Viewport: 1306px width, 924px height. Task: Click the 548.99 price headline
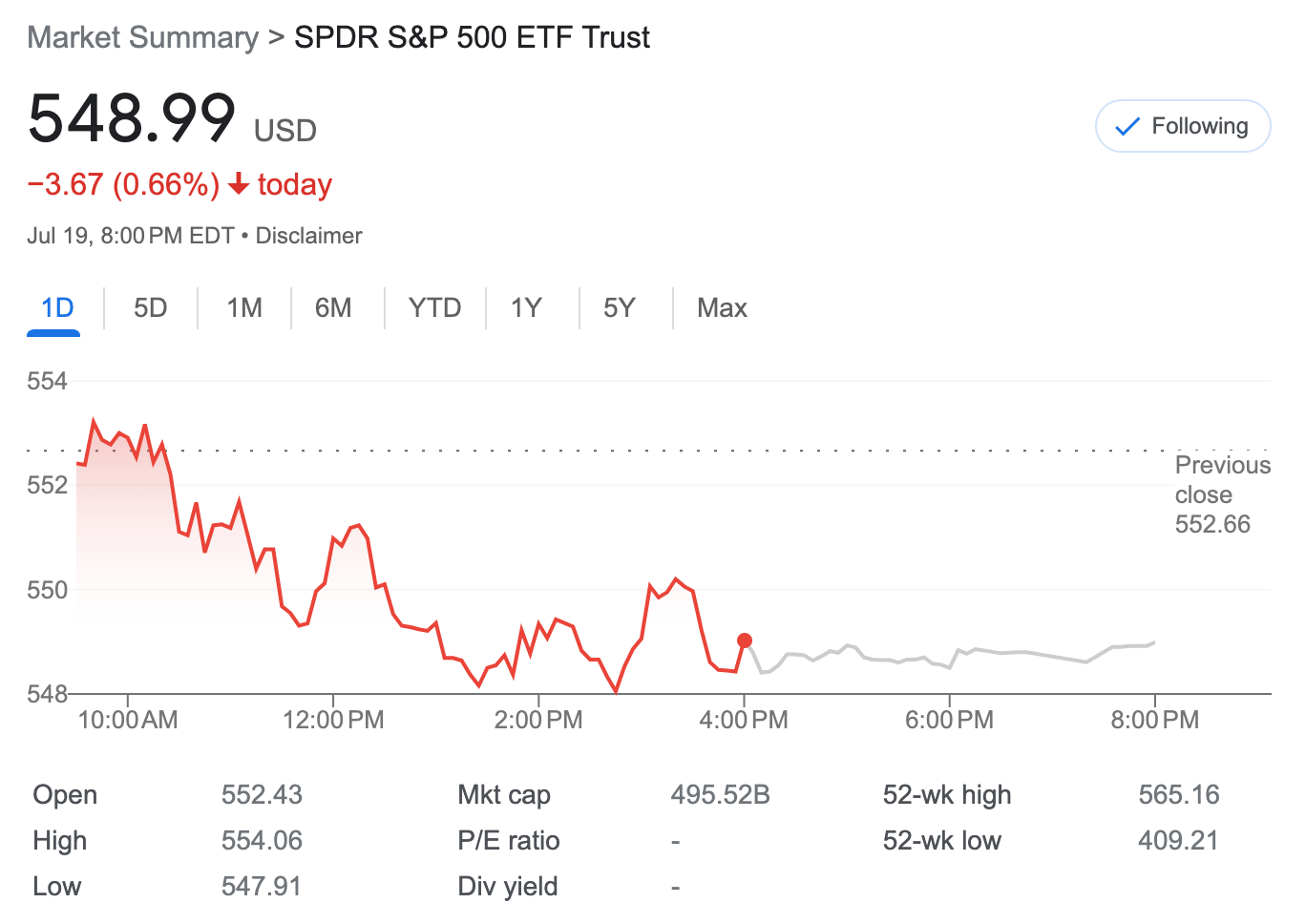coord(133,119)
